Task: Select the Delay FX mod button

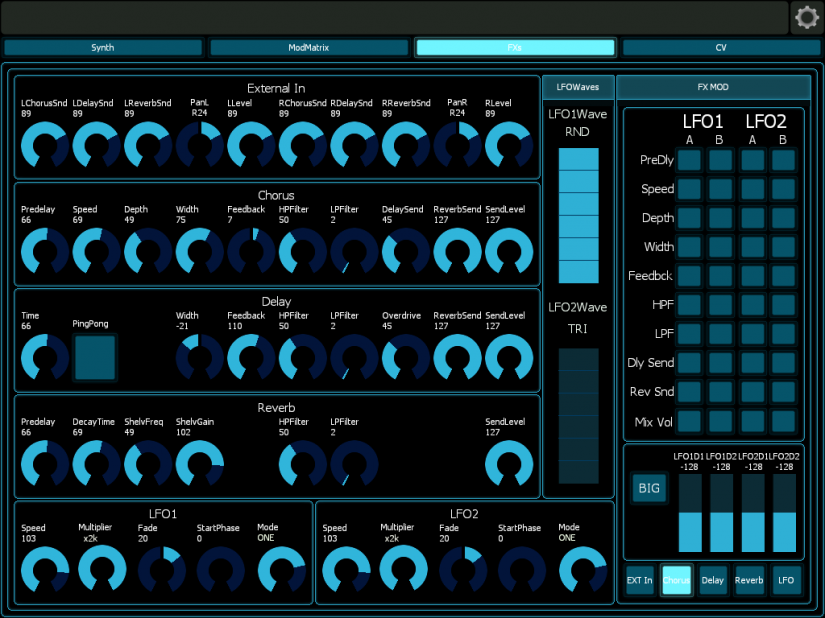Action: pyautogui.click(x=713, y=580)
